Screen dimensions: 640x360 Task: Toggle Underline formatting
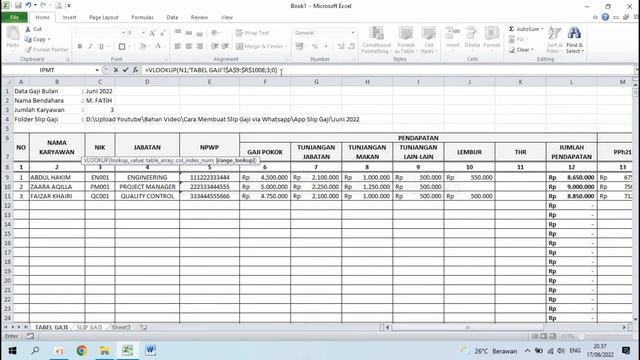[101, 47]
